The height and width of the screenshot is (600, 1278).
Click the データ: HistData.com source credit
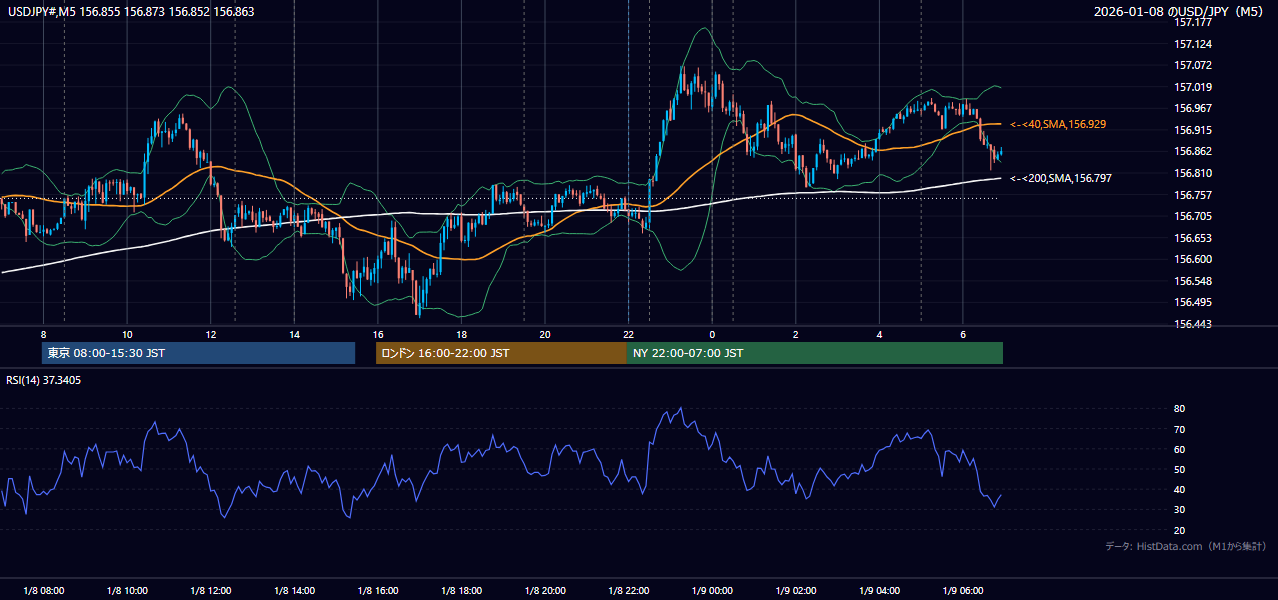pos(1185,546)
